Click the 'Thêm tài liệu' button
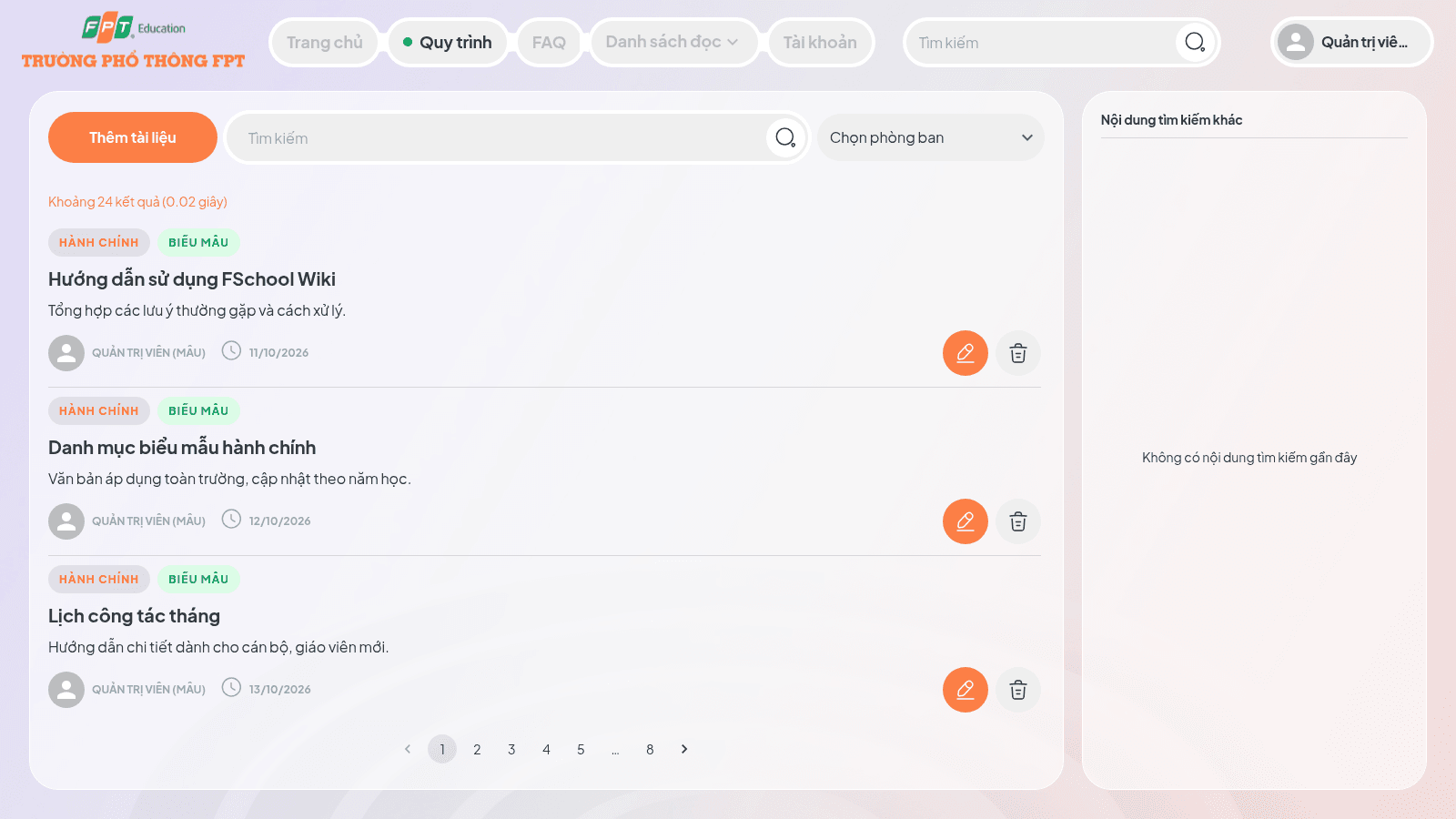 (x=133, y=137)
